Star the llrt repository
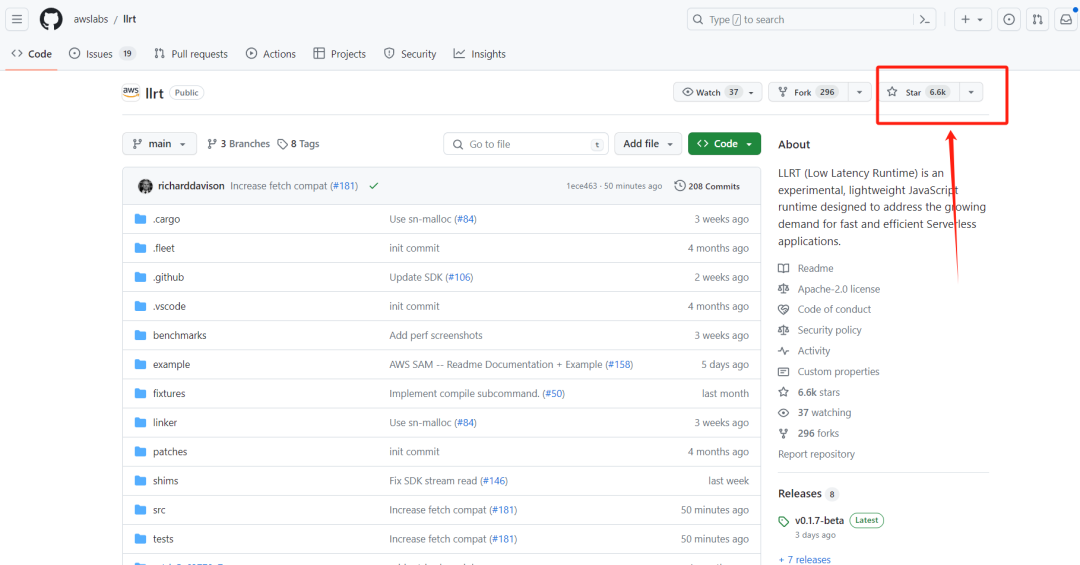Viewport: 1080px width, 565px height. pyautogui.click(x=919, y=92)
